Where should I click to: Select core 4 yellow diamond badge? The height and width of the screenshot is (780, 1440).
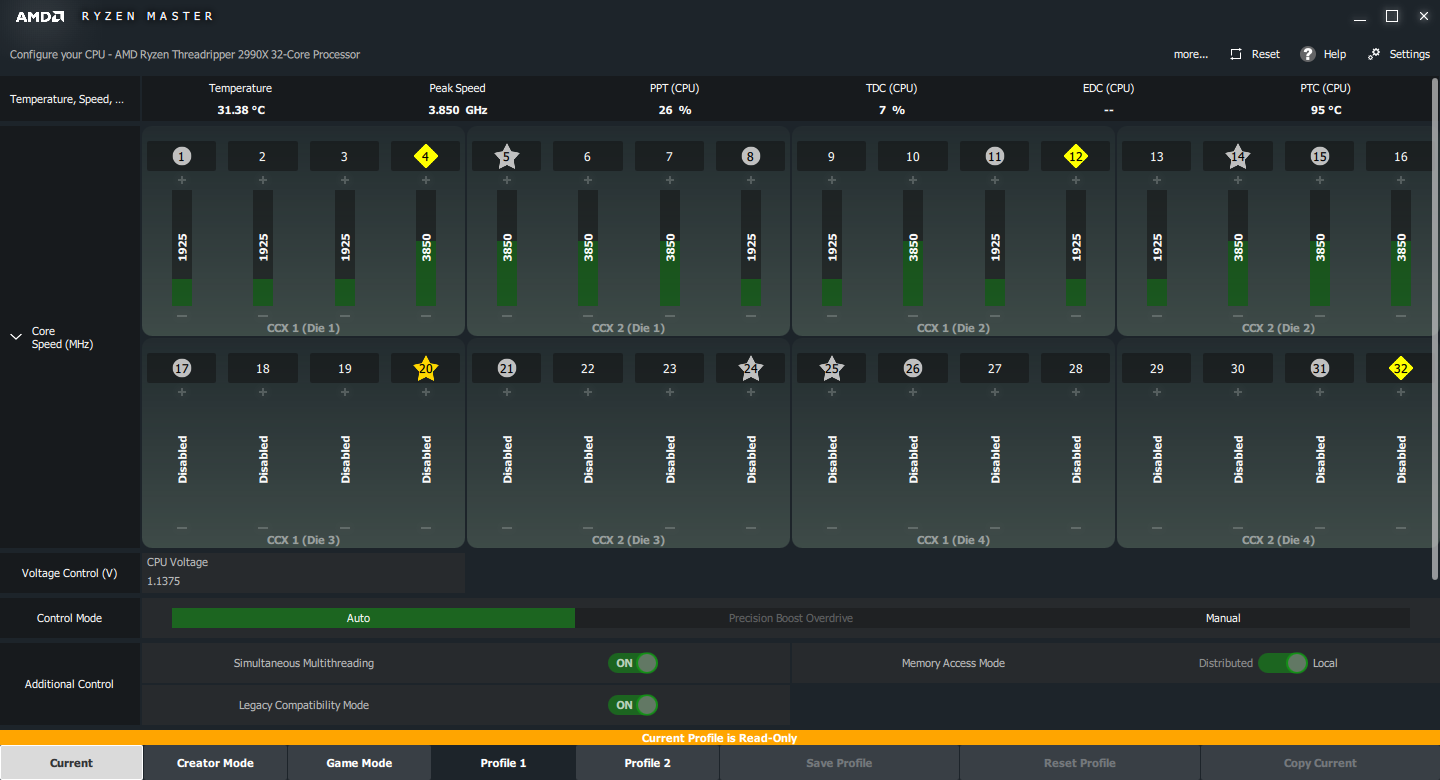pyautogui.click(x=426, y=156)
